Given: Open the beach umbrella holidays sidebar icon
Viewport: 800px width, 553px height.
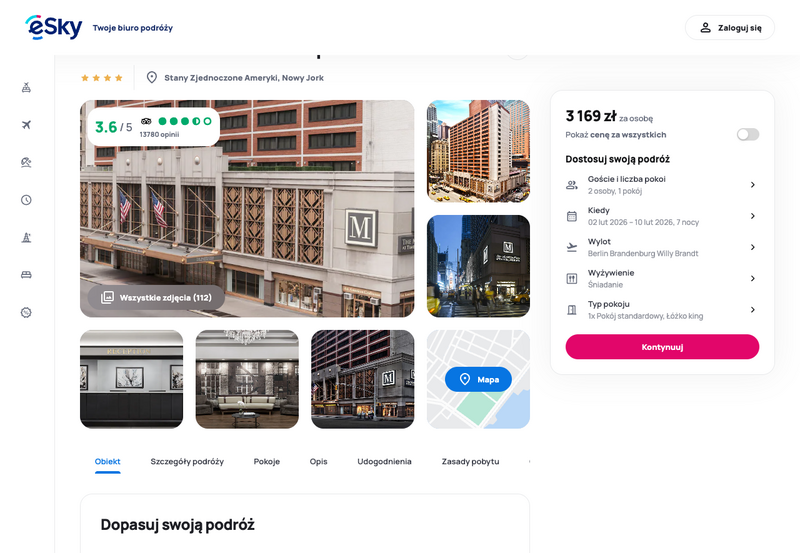Looking at the screenshot, I should pos(27,162).
